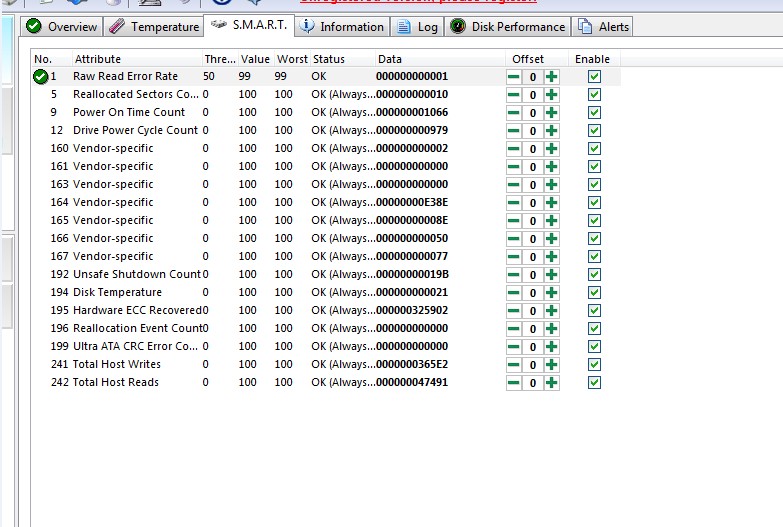The height and width of the screenshot is (527, 783).
Task: Toggle Enable checkbox for Total Host Reads
Action: coord(594,382)
